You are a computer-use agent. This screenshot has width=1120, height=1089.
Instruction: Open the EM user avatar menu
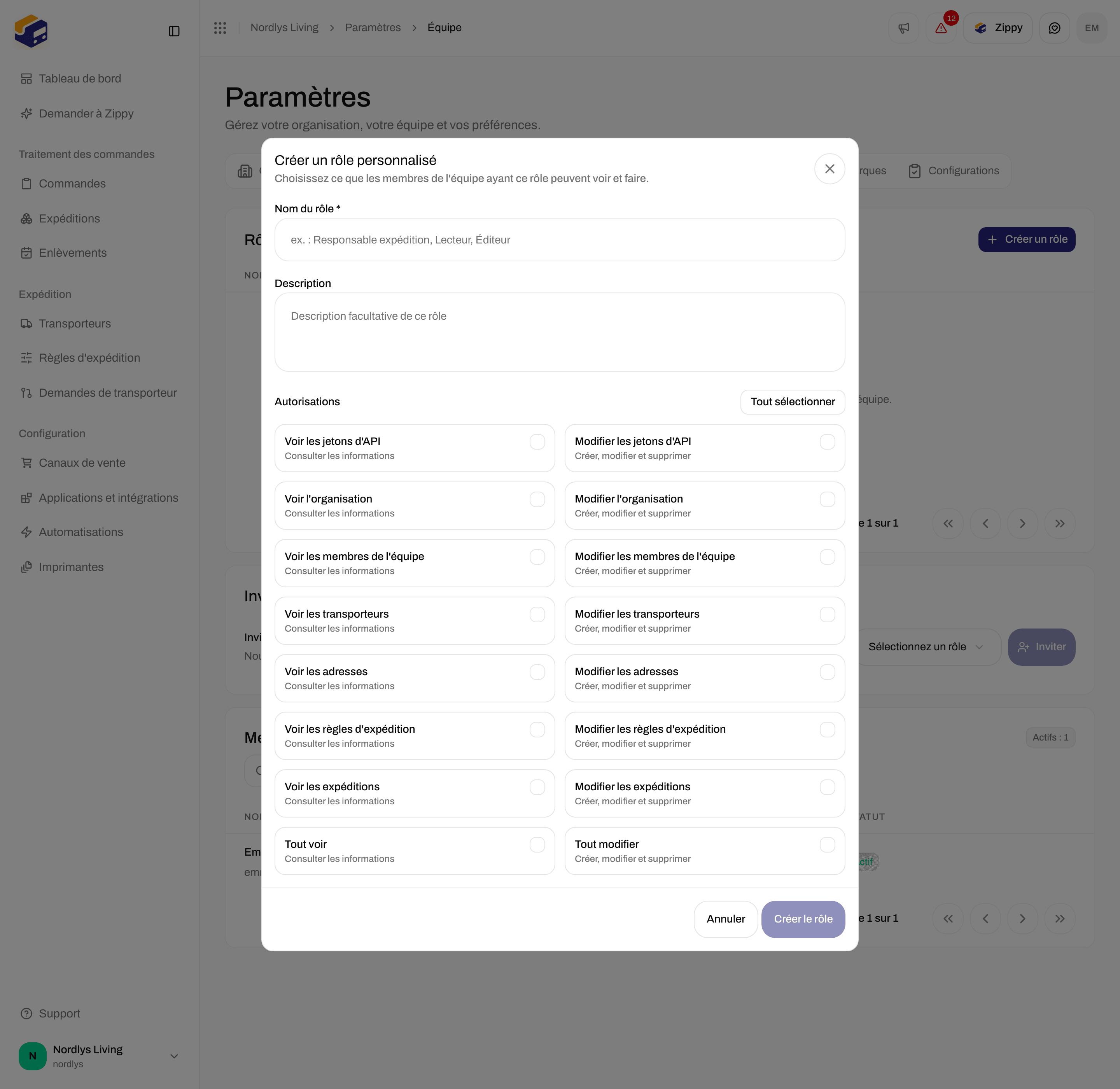[x=1091, y=28]
